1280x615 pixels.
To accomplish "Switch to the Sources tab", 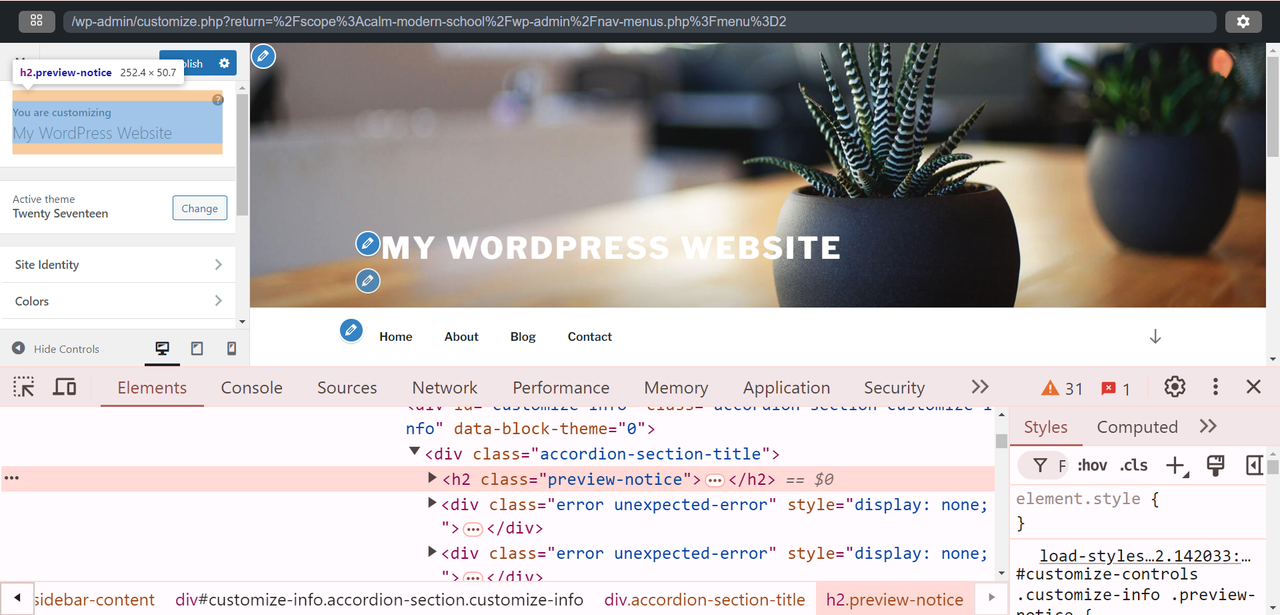I will 347,388.
